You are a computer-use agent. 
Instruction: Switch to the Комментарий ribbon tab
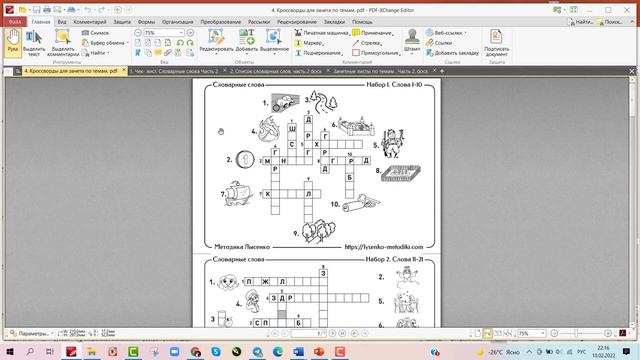coord(90,22)
